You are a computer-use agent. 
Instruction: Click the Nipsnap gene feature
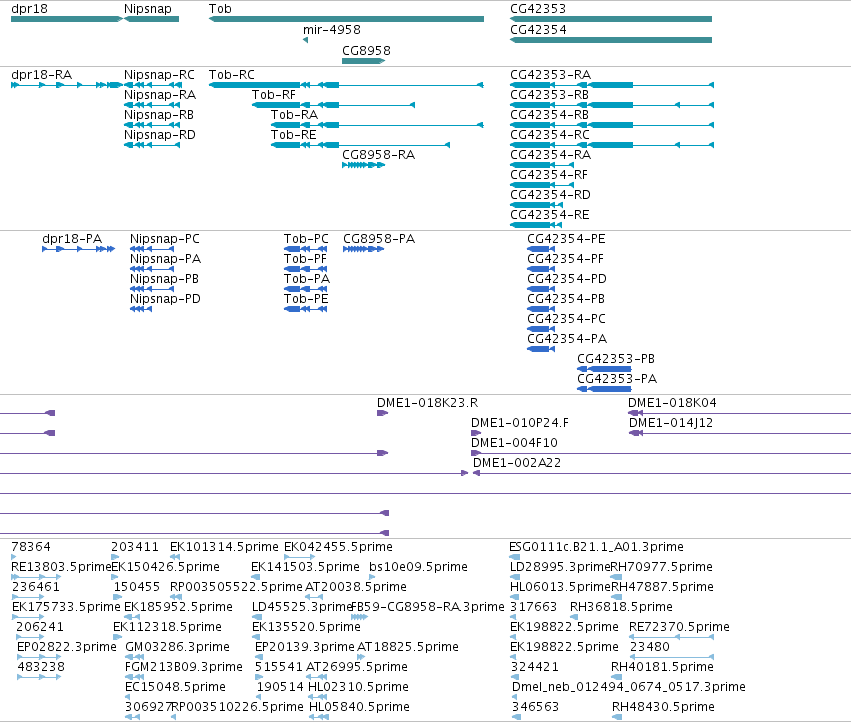tap(151, 19)
